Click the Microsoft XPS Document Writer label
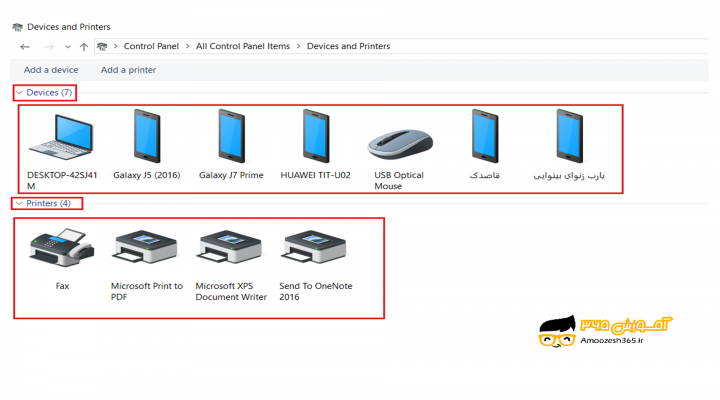720x400 pixels. pyautogui.click(x=231, y=291)
